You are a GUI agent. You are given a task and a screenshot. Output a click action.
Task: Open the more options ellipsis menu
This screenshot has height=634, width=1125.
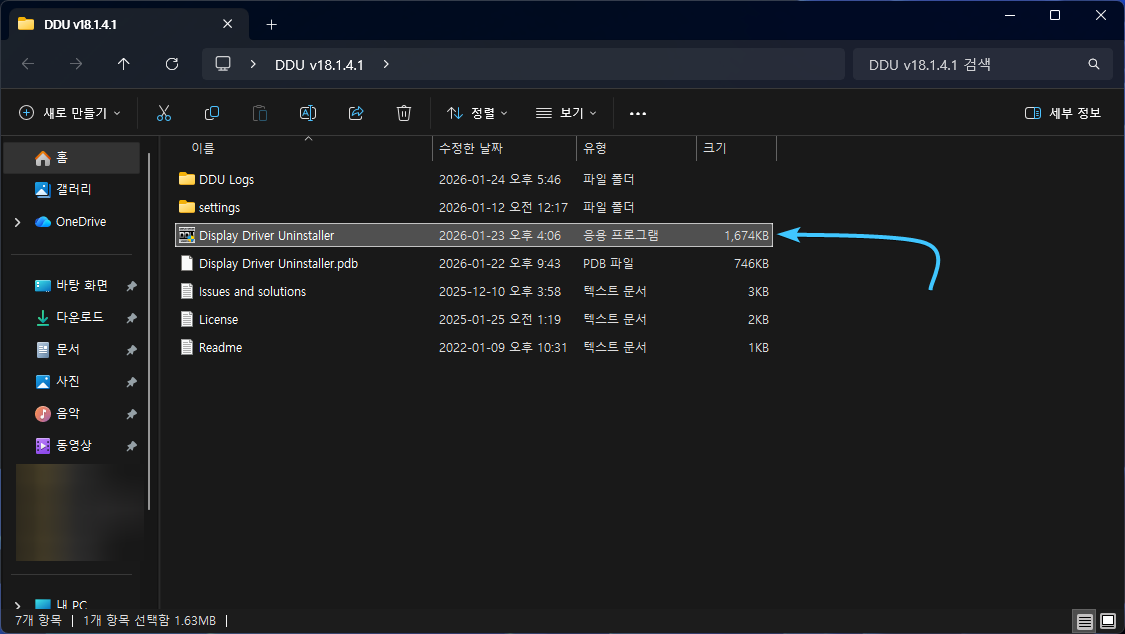638,113
